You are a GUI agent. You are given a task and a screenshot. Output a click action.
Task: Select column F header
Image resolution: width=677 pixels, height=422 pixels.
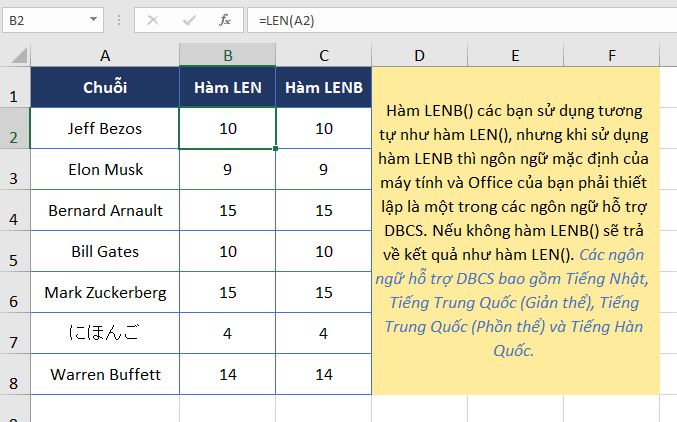(x=612, y=55)
